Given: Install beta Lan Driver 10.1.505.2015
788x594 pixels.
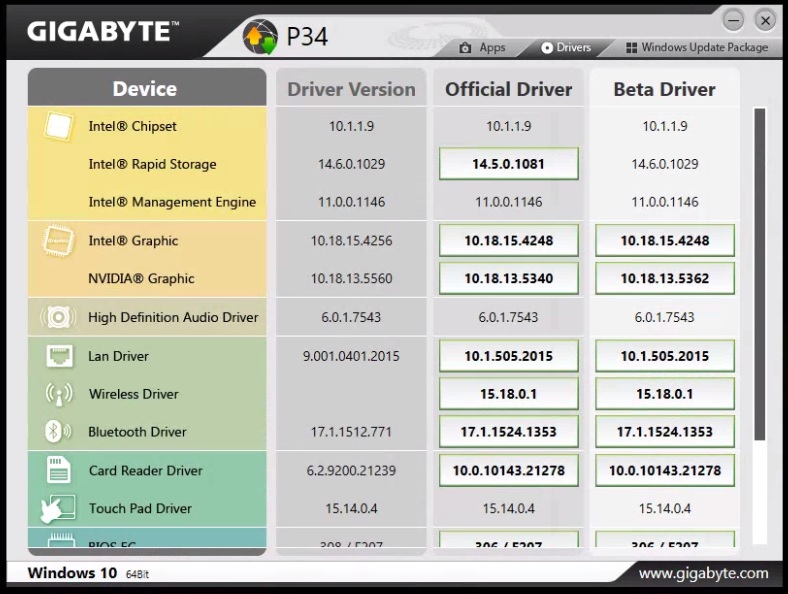Looking at the screenshot, I should (665, 356).
